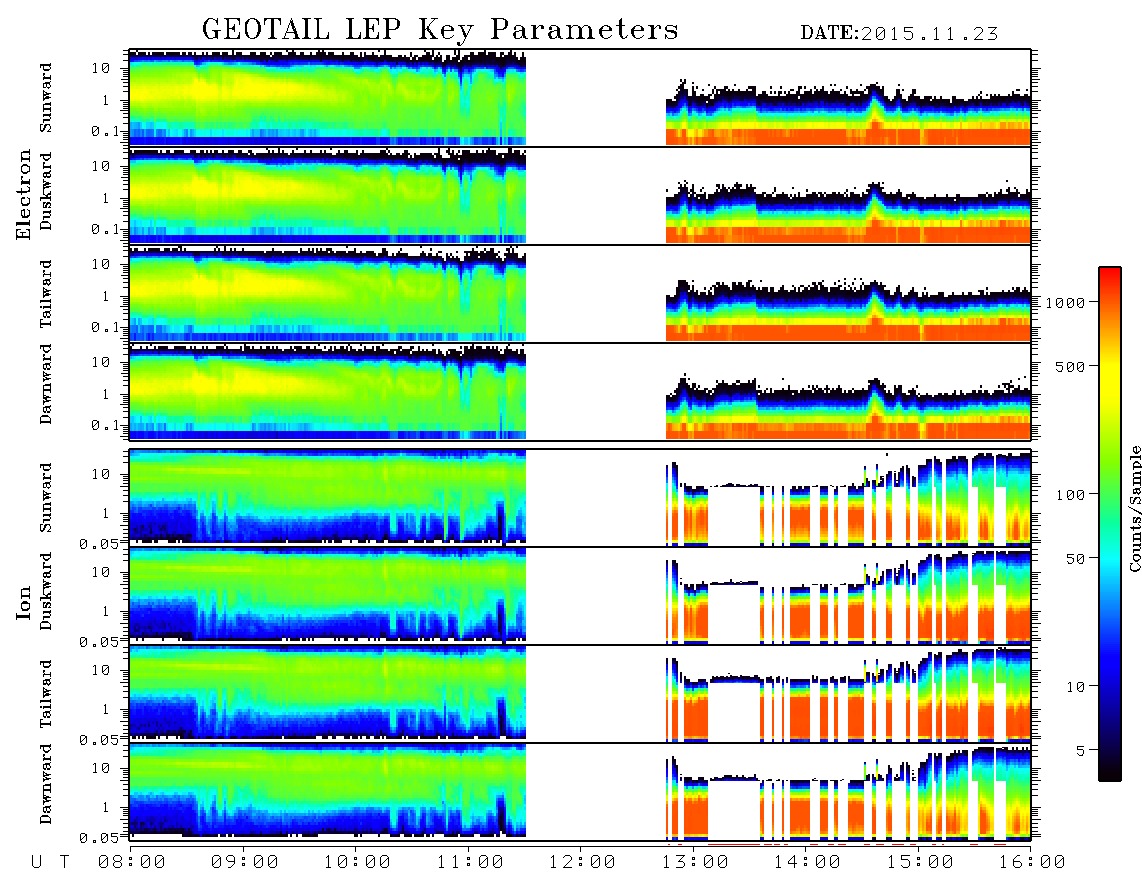Select the Counts/Sample colorbar caption
The image size is (1142, 880).
click(x=1134, y=509)
